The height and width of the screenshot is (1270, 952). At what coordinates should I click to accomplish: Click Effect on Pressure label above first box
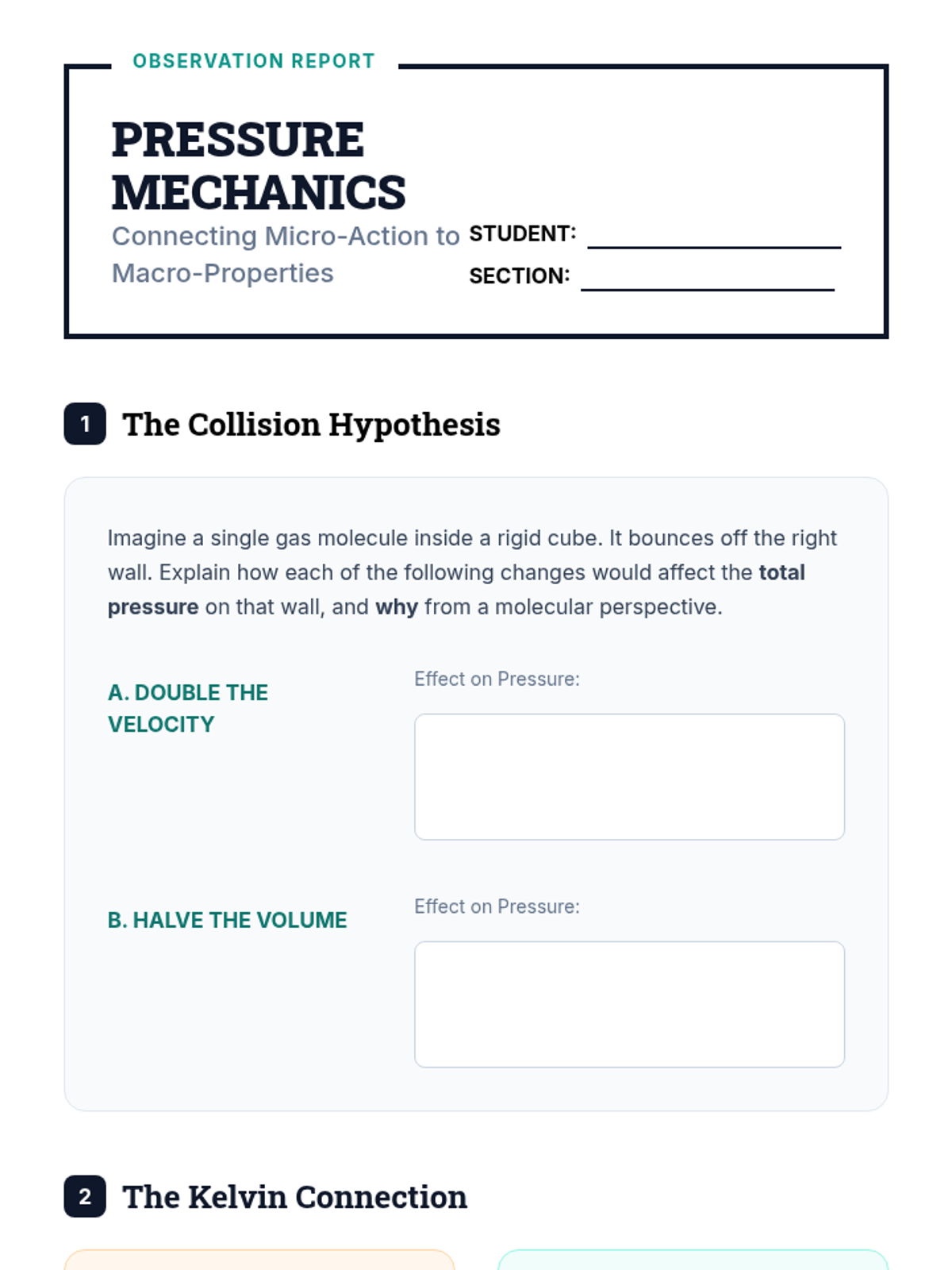point(497,679)
